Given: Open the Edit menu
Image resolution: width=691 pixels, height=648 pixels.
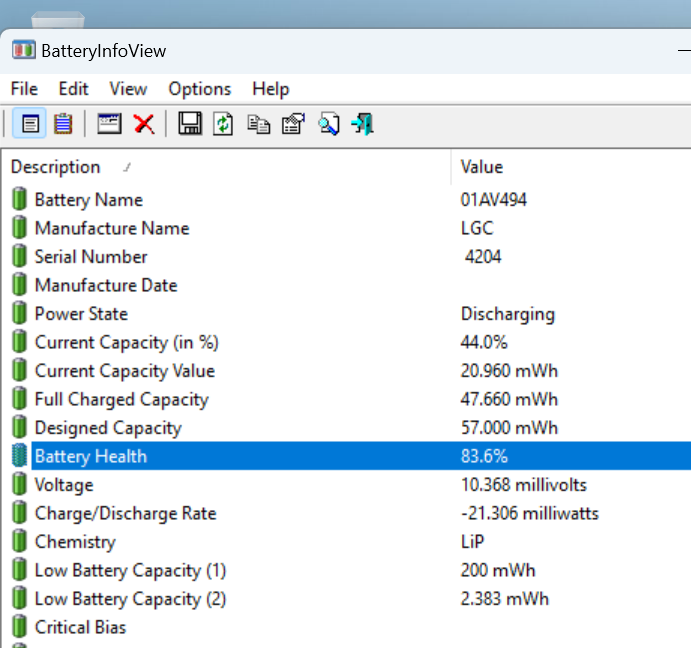Looking at the screenshot, I should [74, 89].
